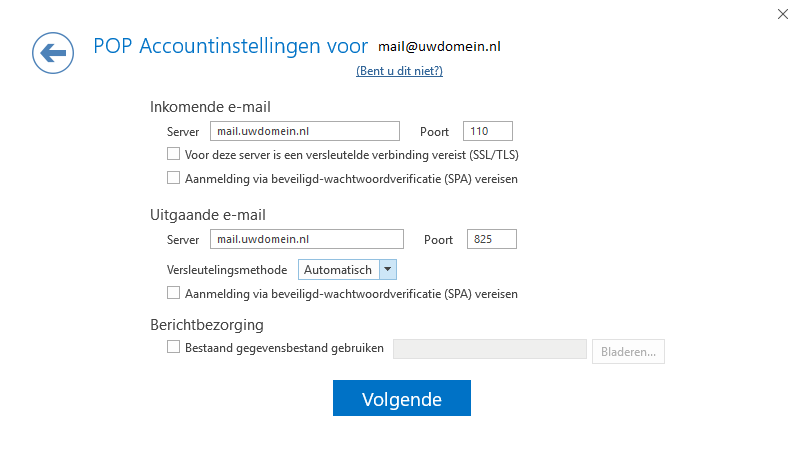
Task: Focus the incoming mail Server field
Action: 305,131
